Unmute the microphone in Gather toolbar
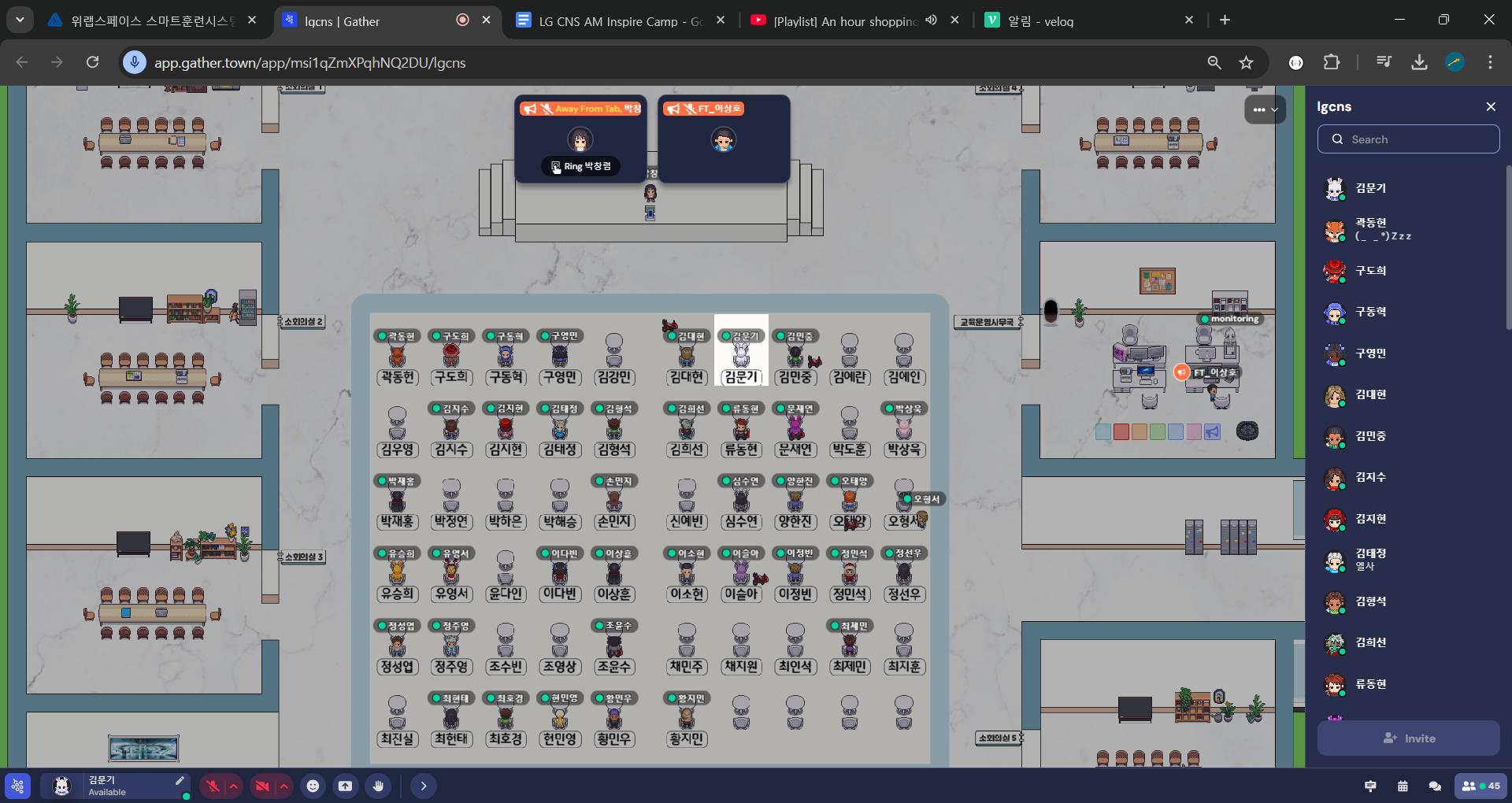 (x=213, y=786)
